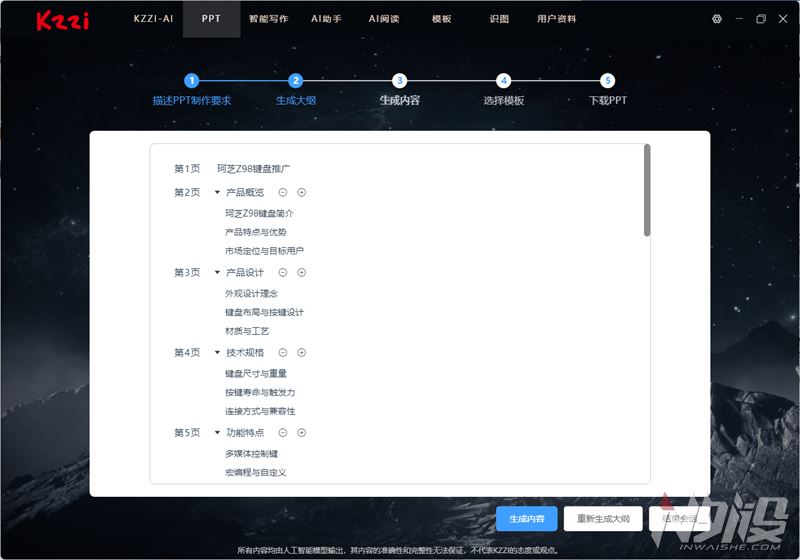Open the 用户资料 tab
The height and width of the screenshot is (560, 800).
(x=557, y=19)
